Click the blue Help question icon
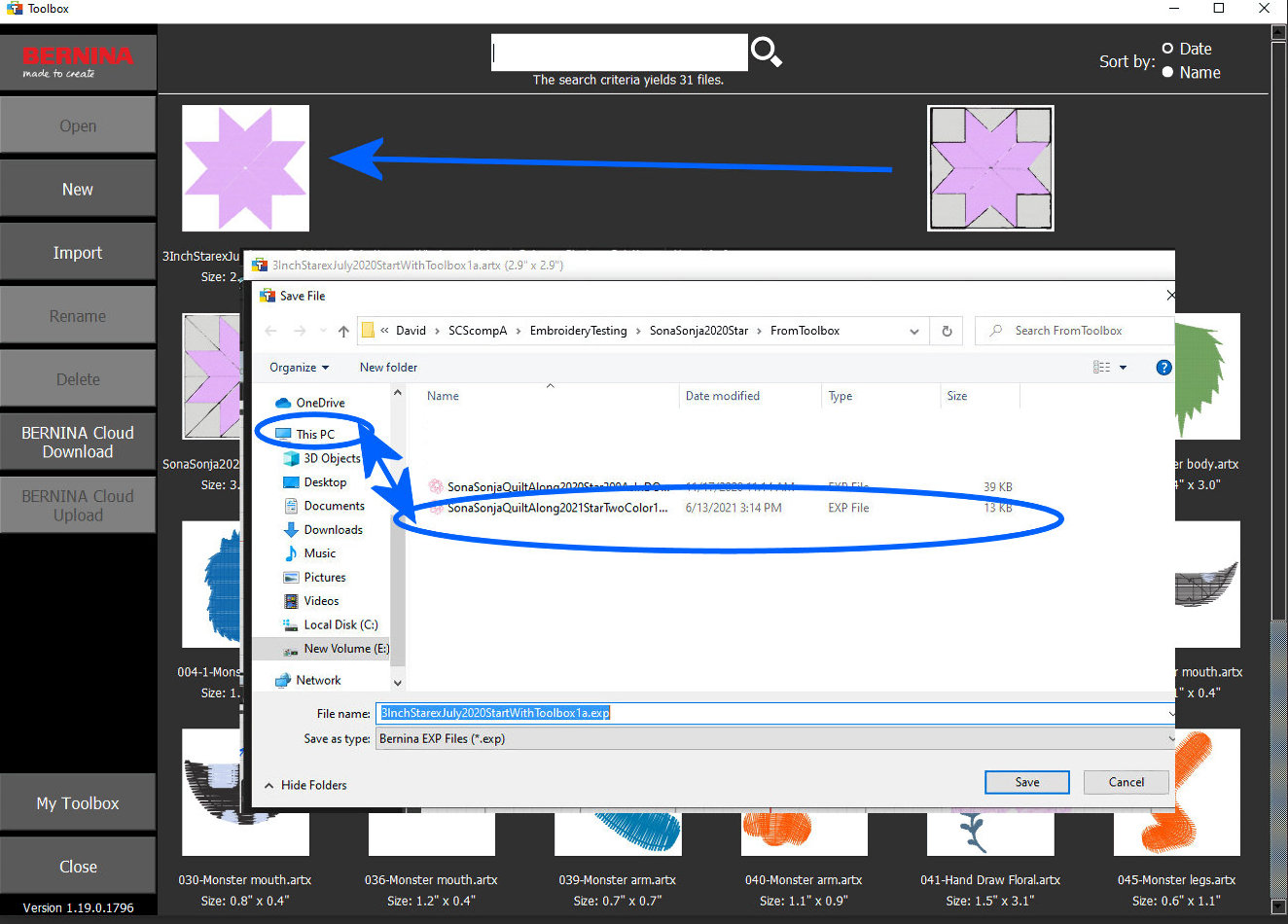Screen dimensions: 1288x924 (1163, 367)
